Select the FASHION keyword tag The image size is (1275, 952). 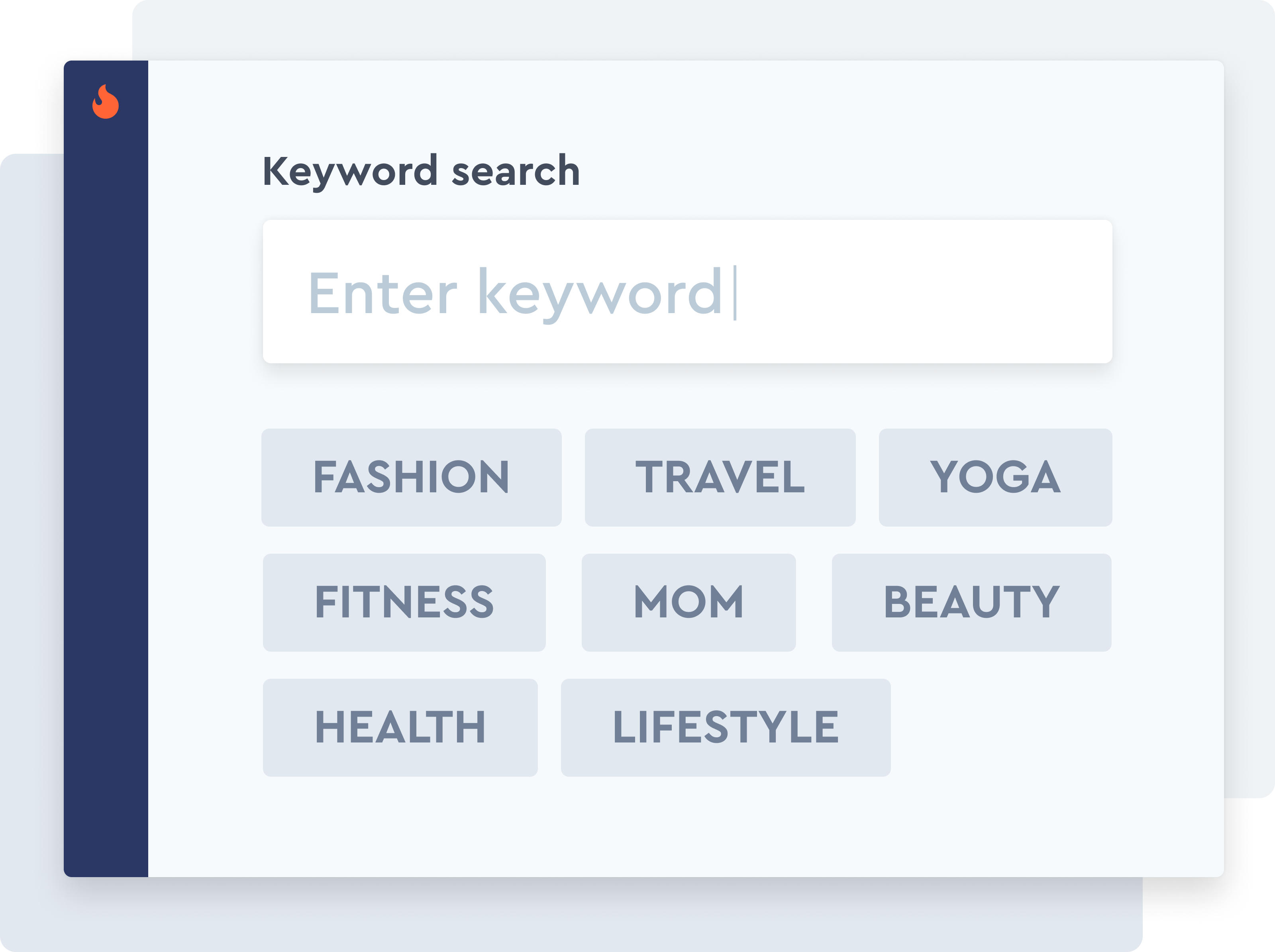[411, 477]
